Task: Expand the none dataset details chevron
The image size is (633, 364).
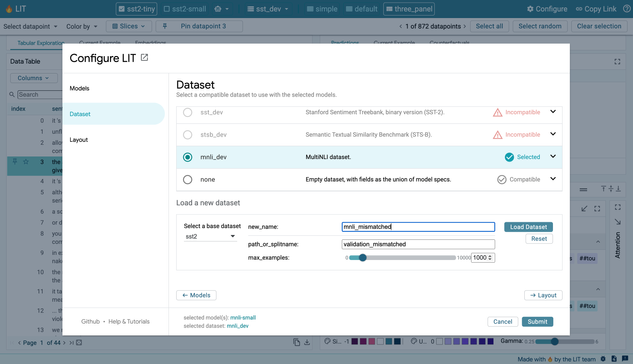Action: (x=553, y=179)
